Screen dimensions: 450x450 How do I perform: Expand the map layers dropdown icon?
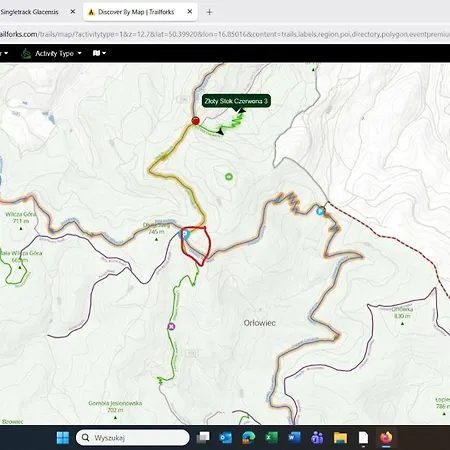[99, 53]
